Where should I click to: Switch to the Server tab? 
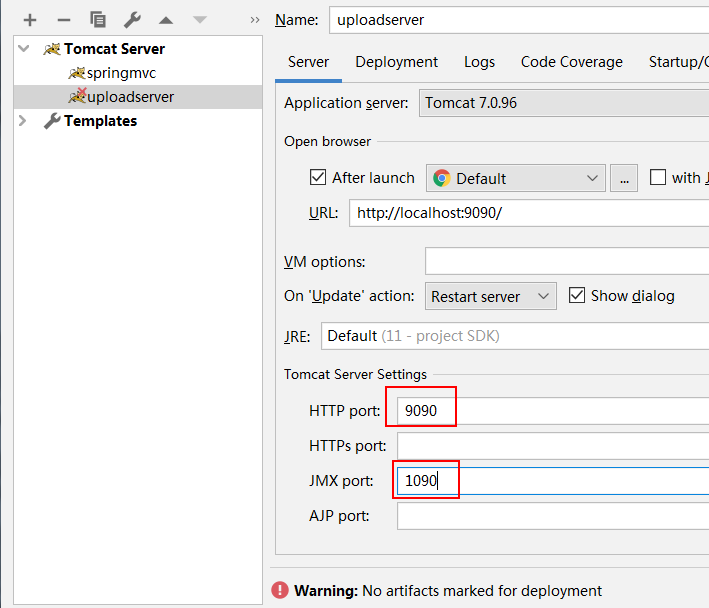pos(308,62)
